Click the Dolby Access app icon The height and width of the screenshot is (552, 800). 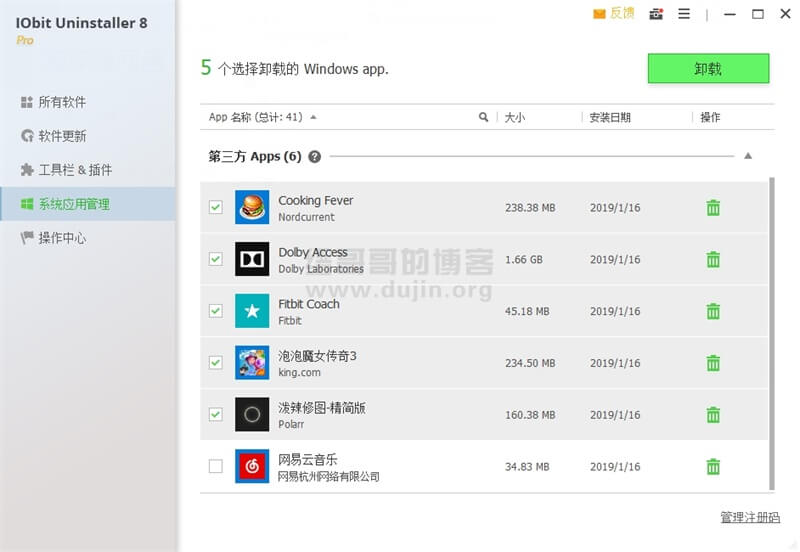[x=252, y=259]
